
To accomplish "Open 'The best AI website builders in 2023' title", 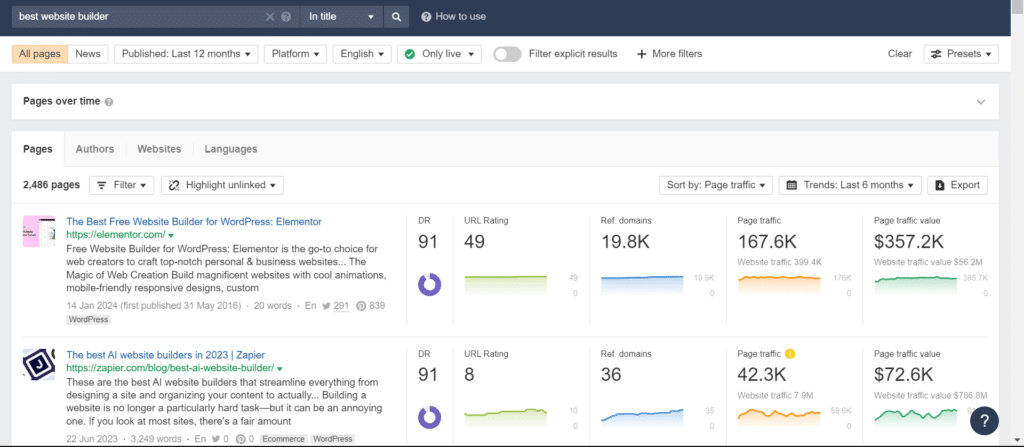I will 165,355.
